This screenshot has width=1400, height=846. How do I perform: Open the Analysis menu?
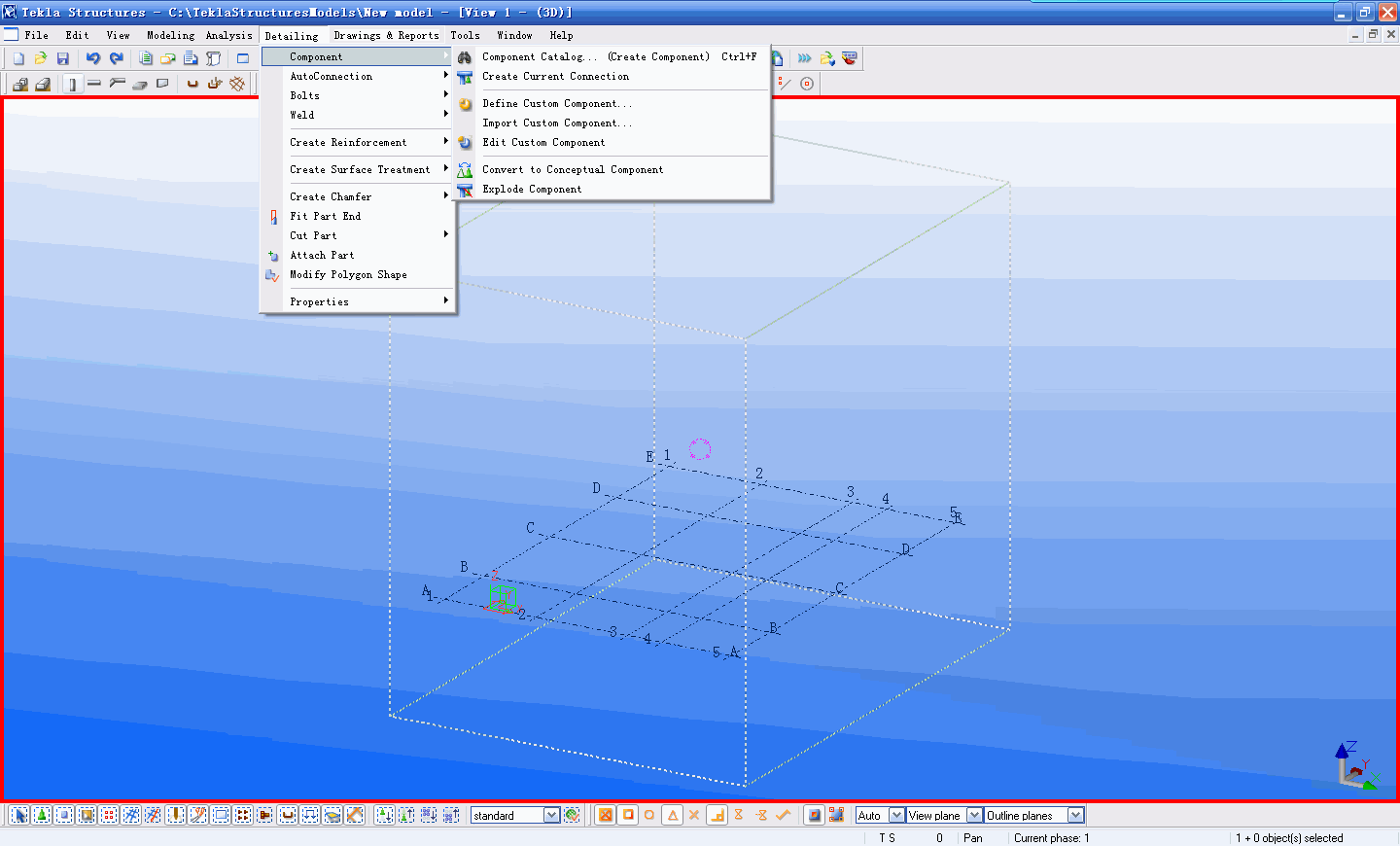click(228, 35)
